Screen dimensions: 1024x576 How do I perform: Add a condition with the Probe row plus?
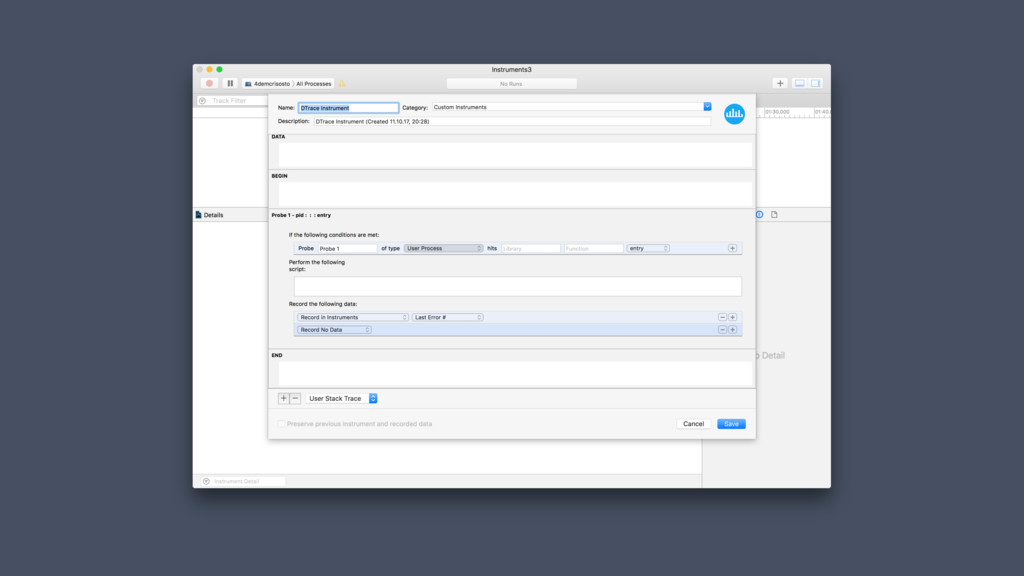point(732,248)
